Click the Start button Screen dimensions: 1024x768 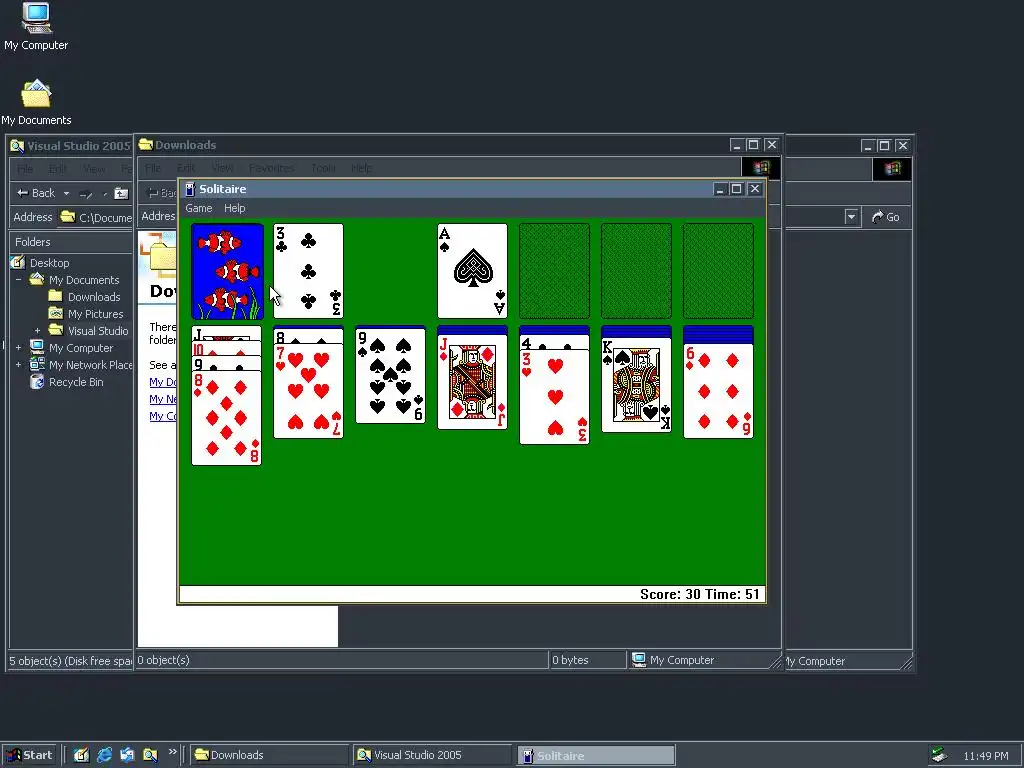pos(29,755)
